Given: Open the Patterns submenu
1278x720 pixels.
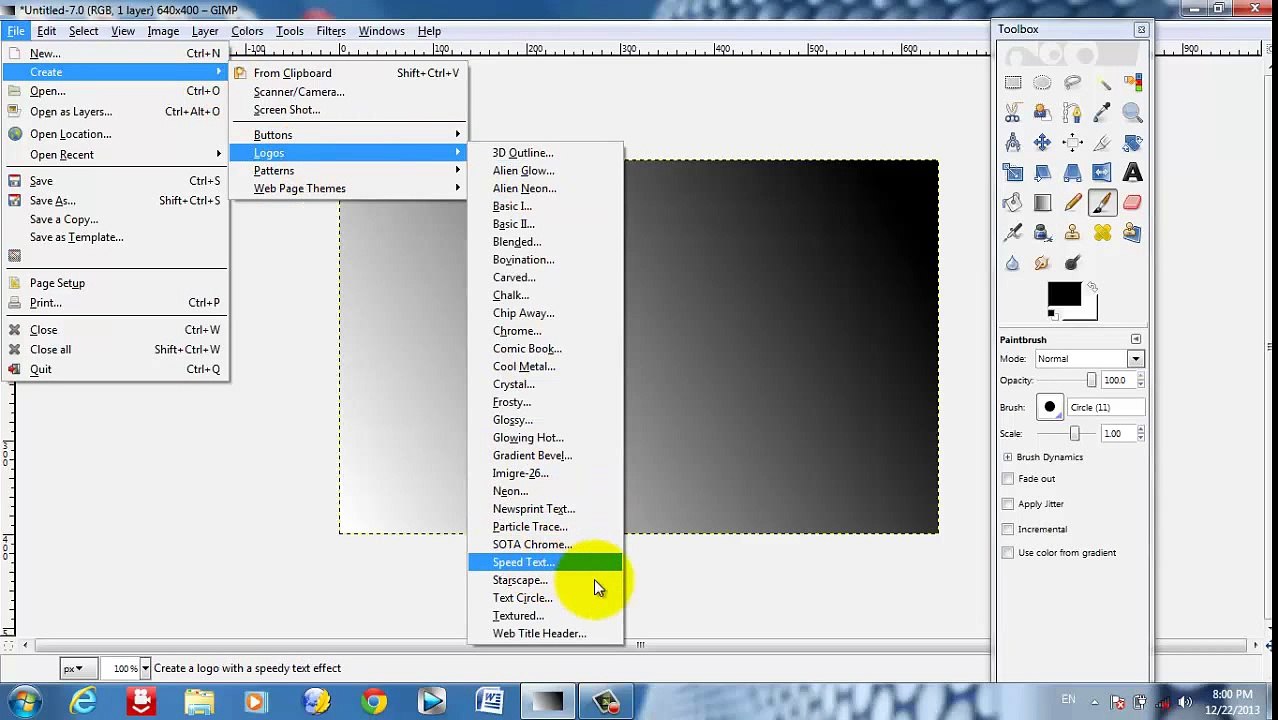Looking at the screenshot, I should tap(348, 171).
